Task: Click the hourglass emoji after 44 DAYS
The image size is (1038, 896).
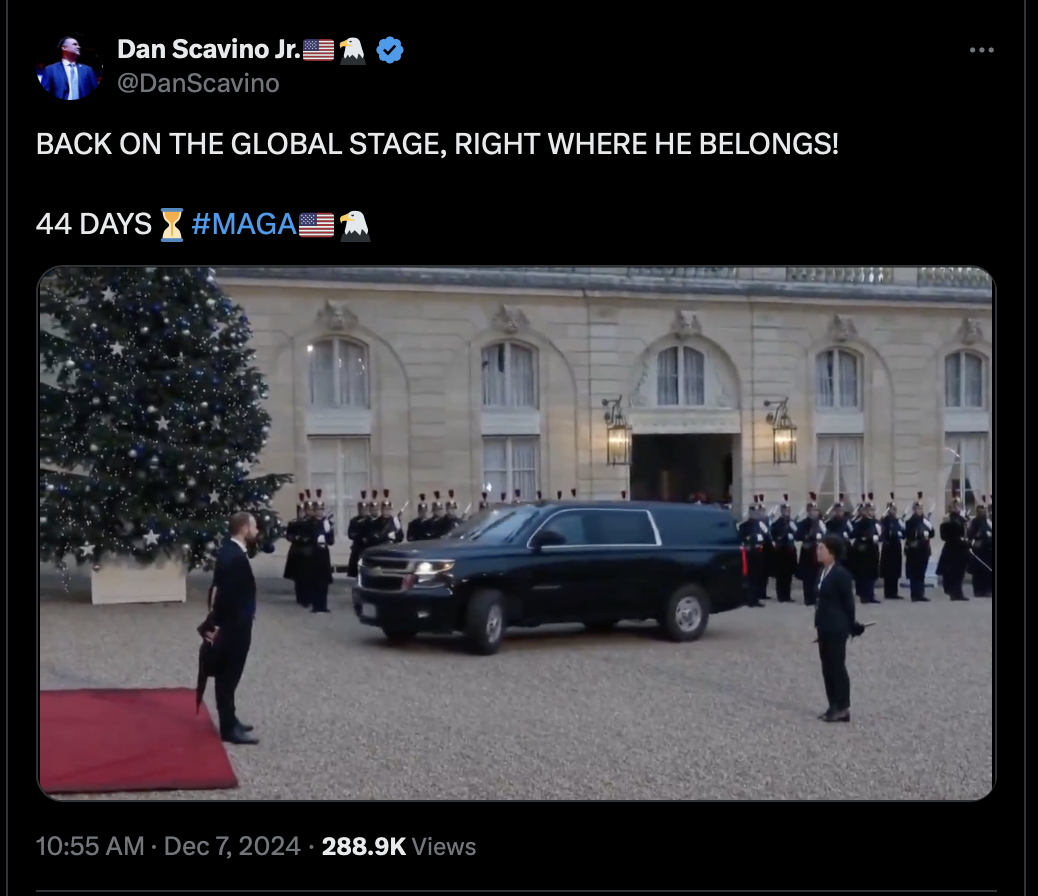Action: click(x=172, y=224)
